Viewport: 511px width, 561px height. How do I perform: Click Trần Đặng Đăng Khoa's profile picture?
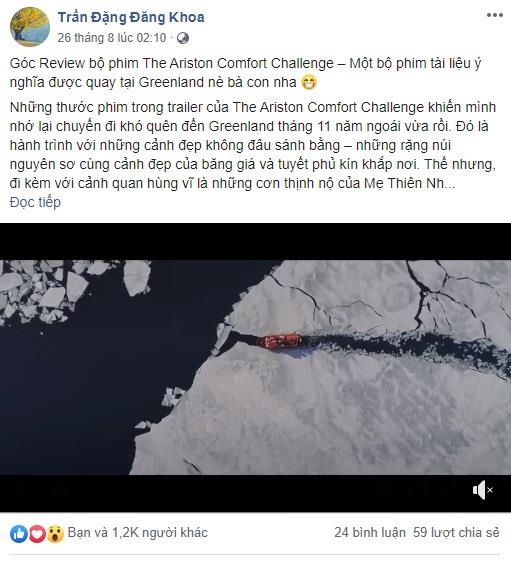click(30, 27)
